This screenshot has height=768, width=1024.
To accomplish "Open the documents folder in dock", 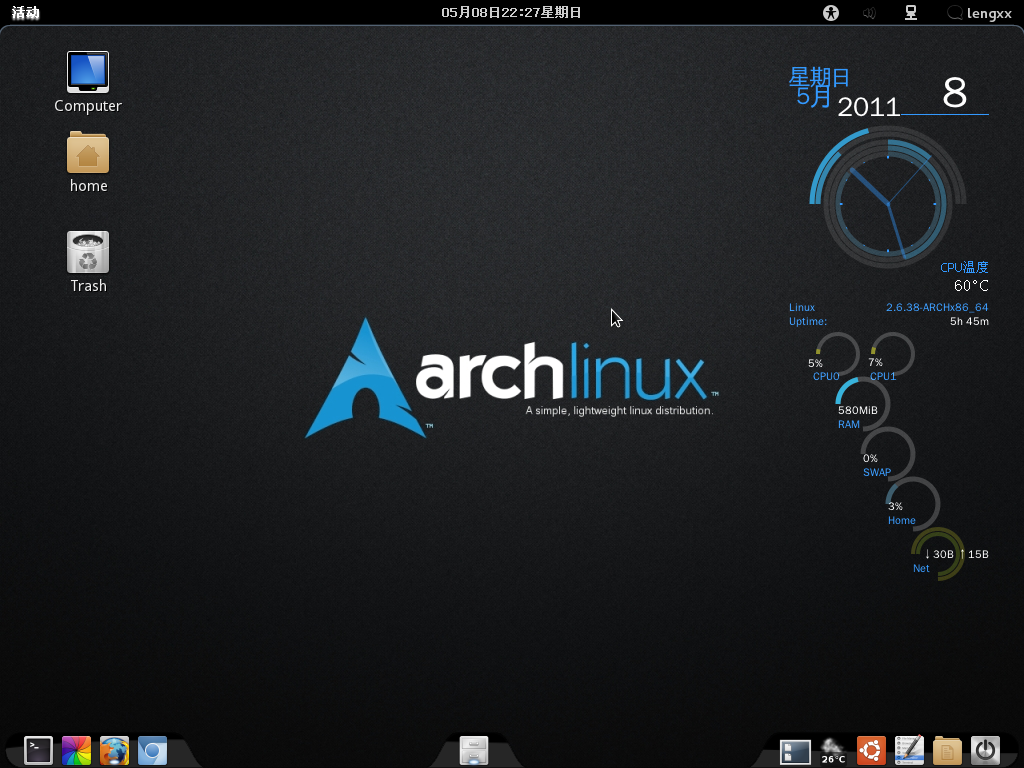I will (947, 750).
